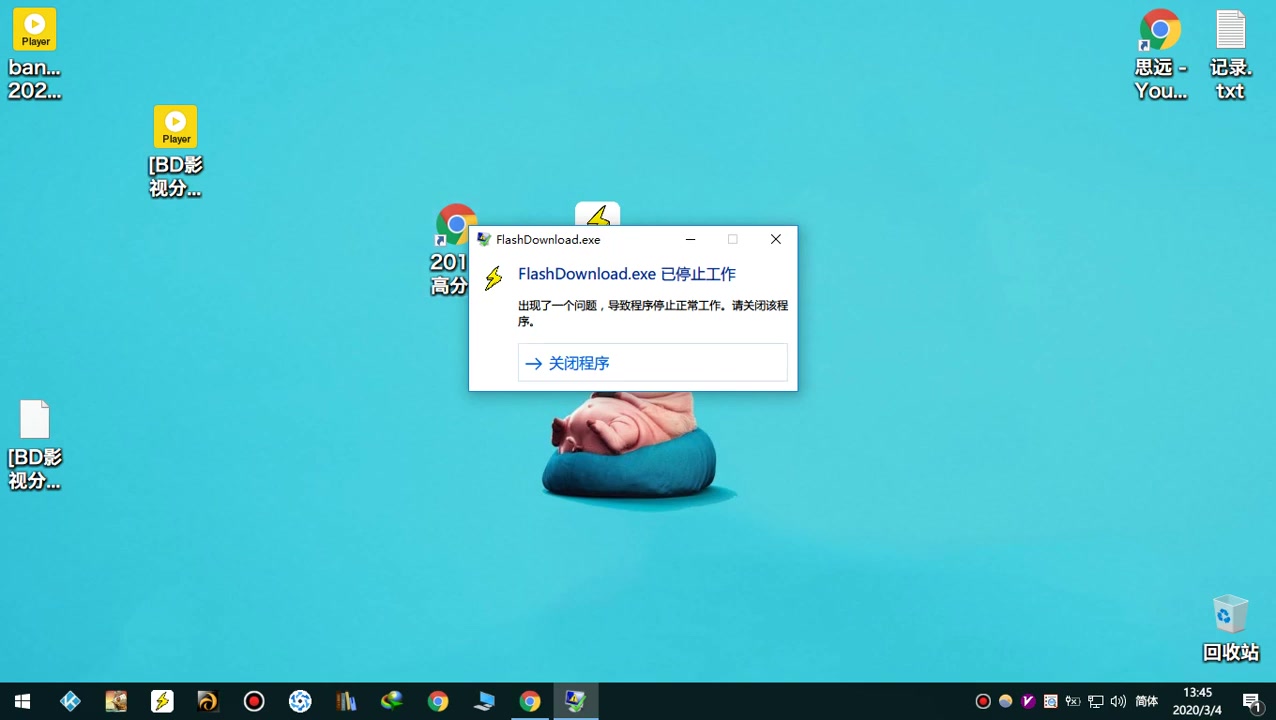The height and width of the screenshot is (720, 1276).
Task: Launch Kodi from the taskbar
Action: [70, 701]
